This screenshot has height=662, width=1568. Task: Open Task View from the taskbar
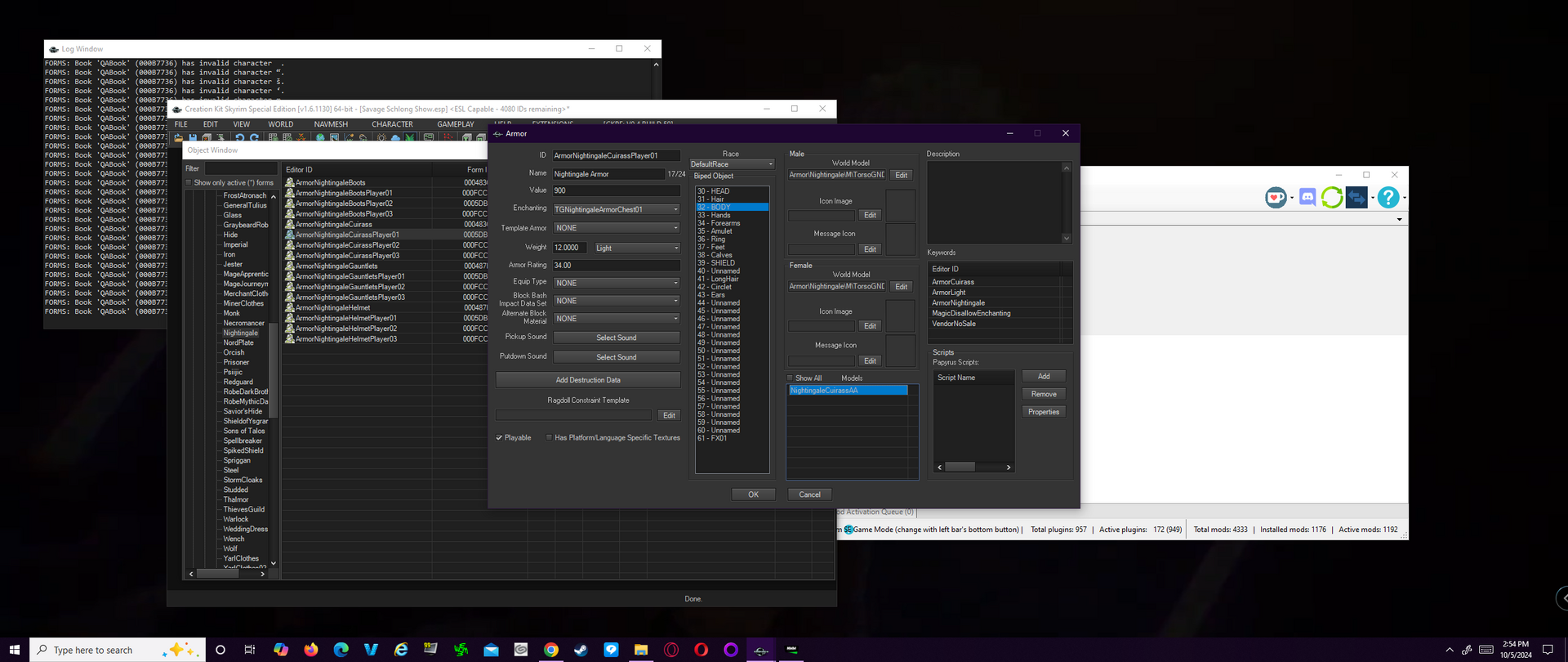pos(250,650)
